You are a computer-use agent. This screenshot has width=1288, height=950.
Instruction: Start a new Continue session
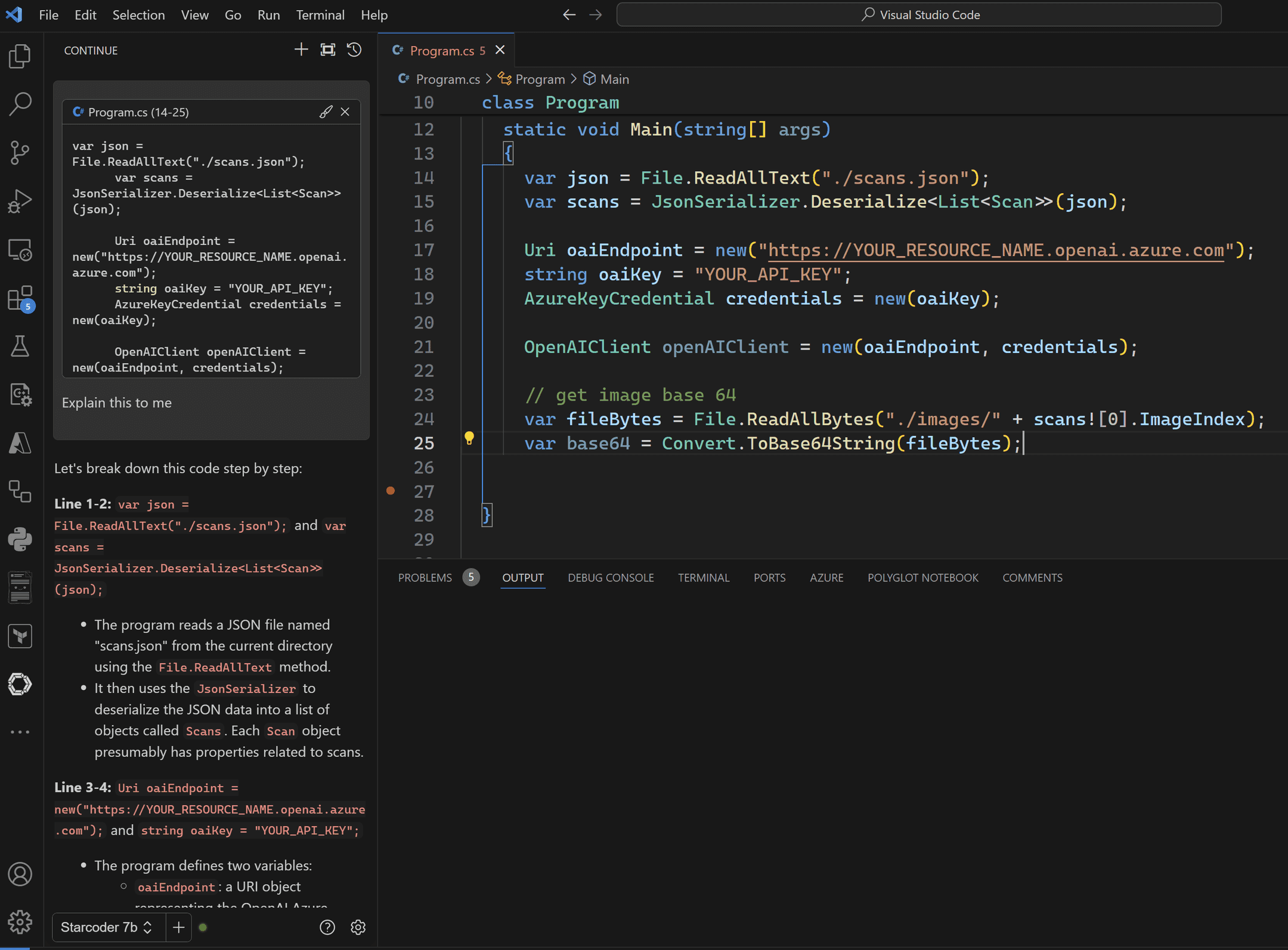coord(301,50)
